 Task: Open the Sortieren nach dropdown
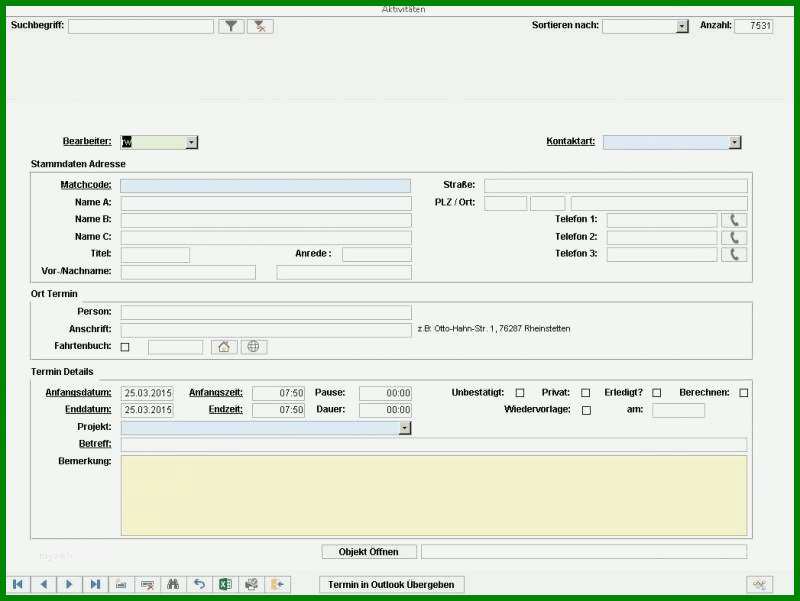pyautogui.click(x=682, y=27)
